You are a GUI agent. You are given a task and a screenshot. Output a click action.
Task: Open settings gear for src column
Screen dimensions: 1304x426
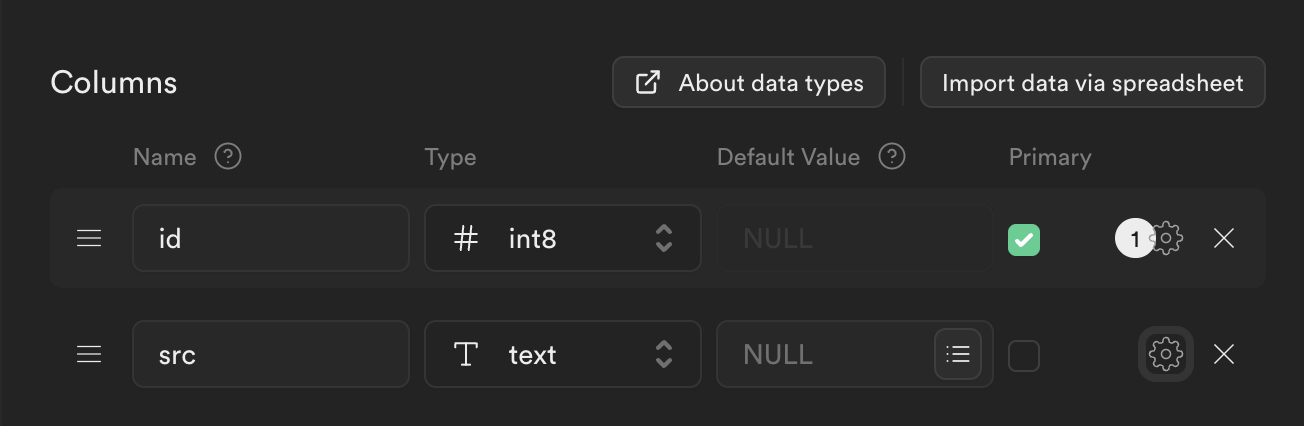[1166, 354]
